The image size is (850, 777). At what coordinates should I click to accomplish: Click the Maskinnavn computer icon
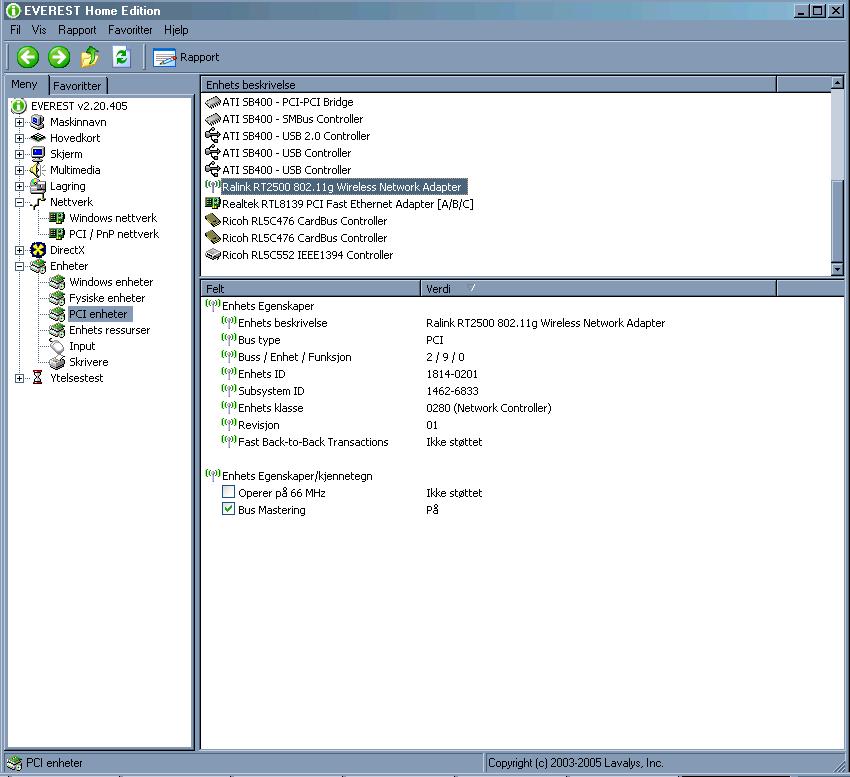click(x=37, y=122)
